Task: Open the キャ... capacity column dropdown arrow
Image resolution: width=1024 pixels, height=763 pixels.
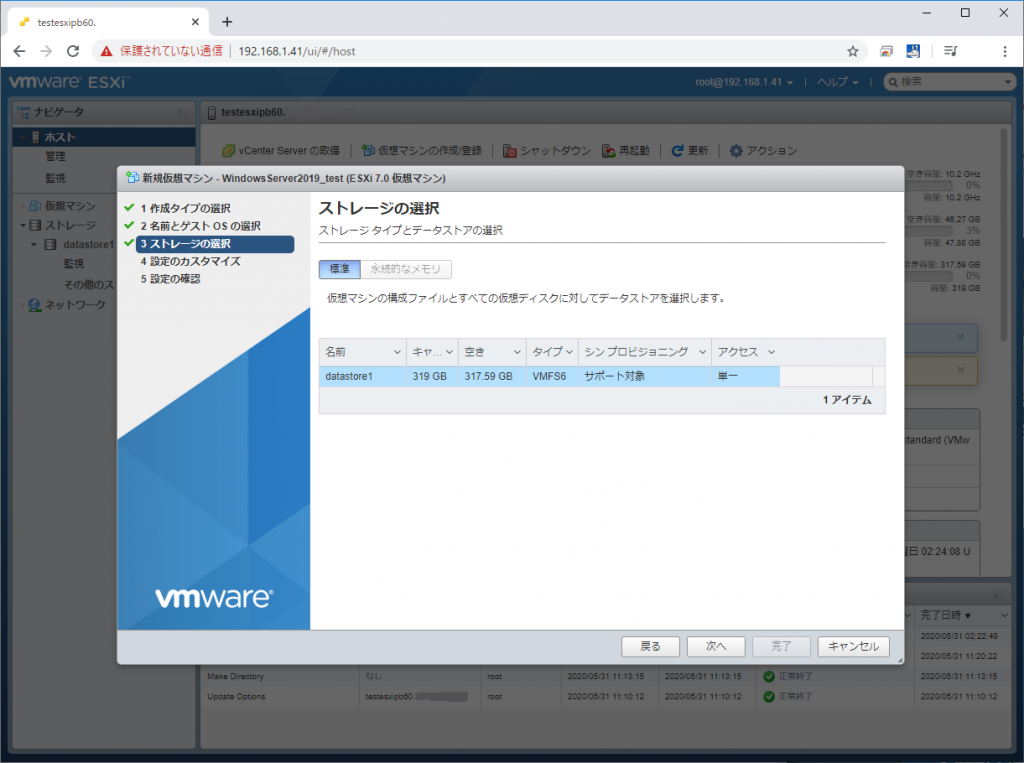Action: coord(449,352)
